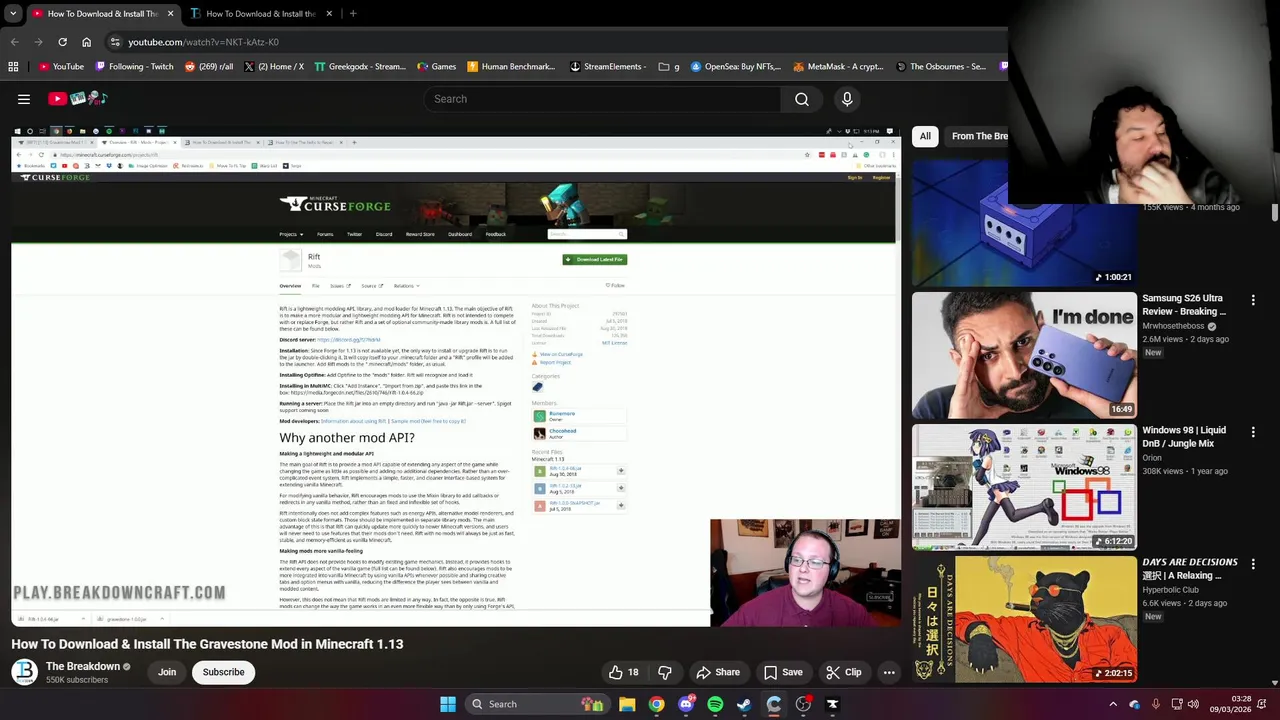Open options menu for Windows 98 Liquid DnB video

point(1252,431)
